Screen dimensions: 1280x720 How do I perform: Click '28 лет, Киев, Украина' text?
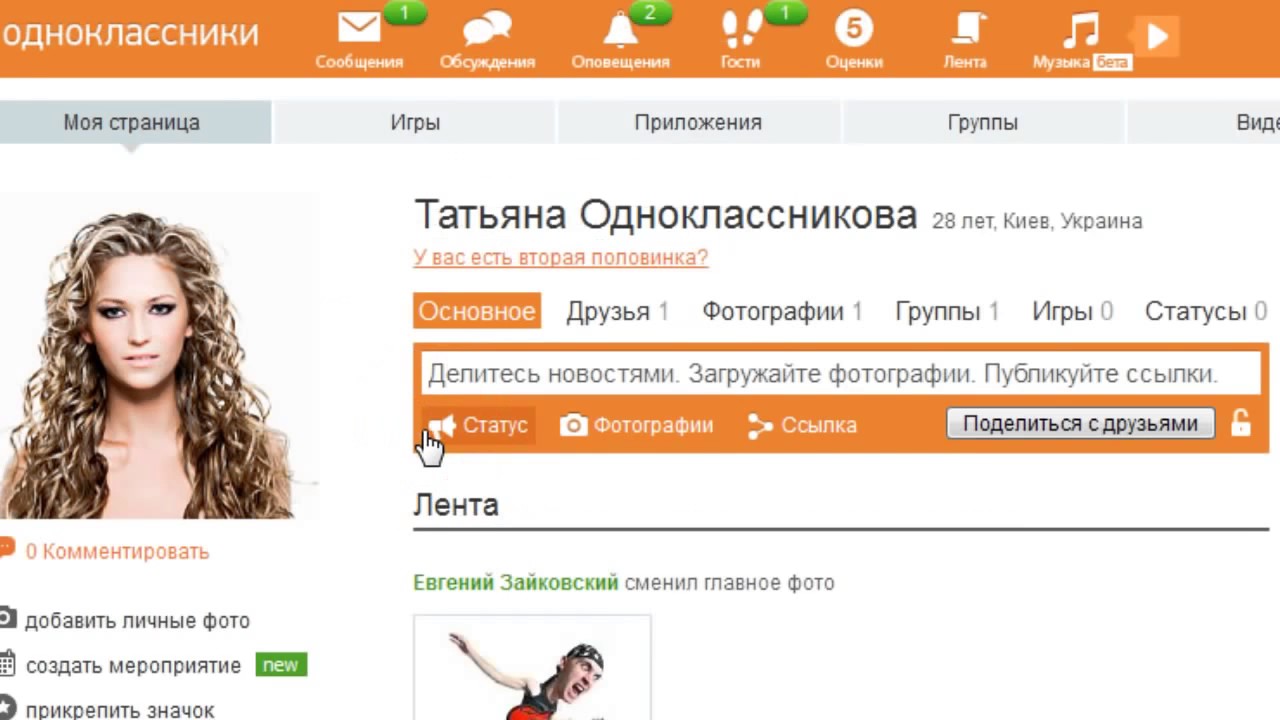pos(1037,221)
